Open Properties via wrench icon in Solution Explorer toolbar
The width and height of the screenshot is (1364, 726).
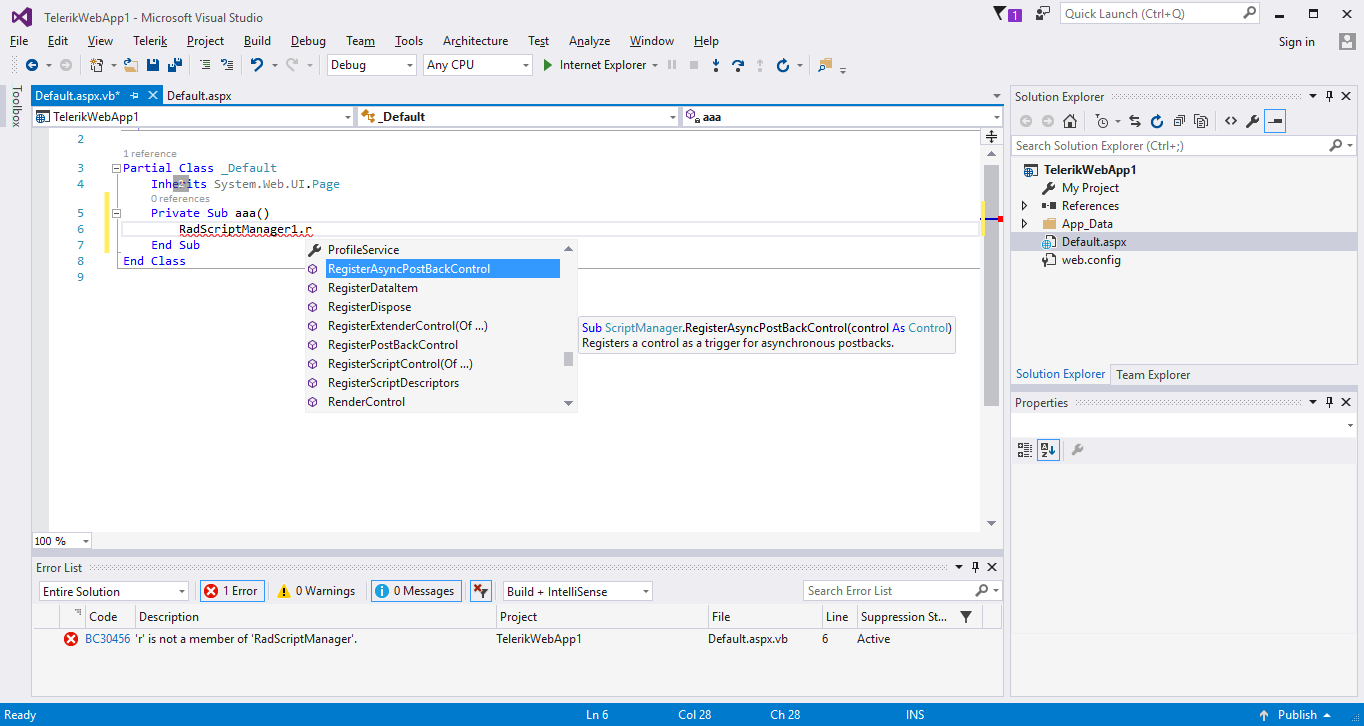coord(1252,121)
